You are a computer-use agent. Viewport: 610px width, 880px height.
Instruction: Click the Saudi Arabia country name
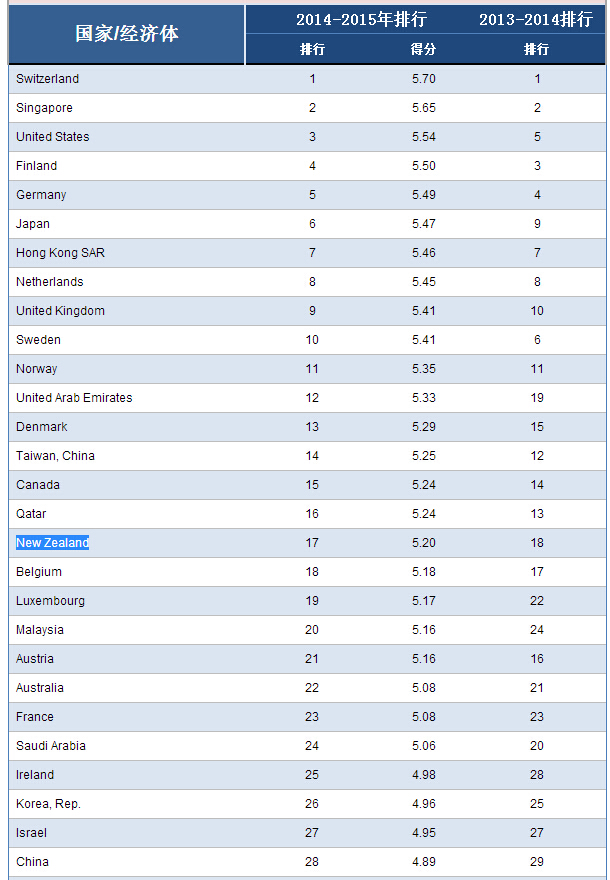[x=51, y=746]
